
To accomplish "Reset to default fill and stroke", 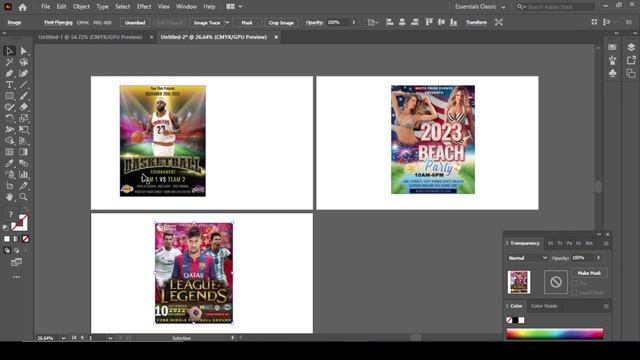I will point(5,227).
